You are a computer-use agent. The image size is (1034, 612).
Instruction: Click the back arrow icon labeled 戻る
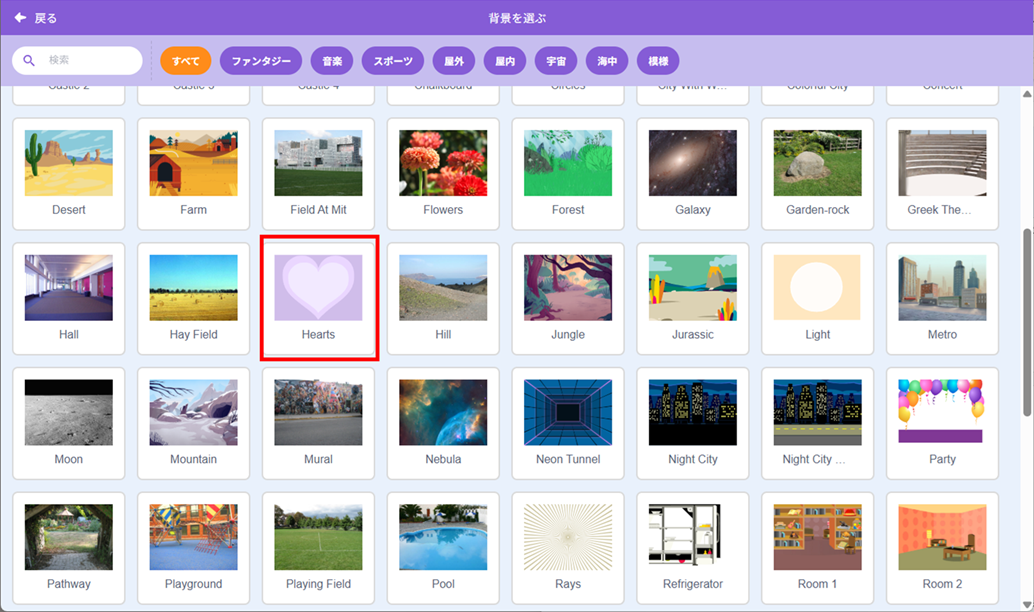point(20,18)
